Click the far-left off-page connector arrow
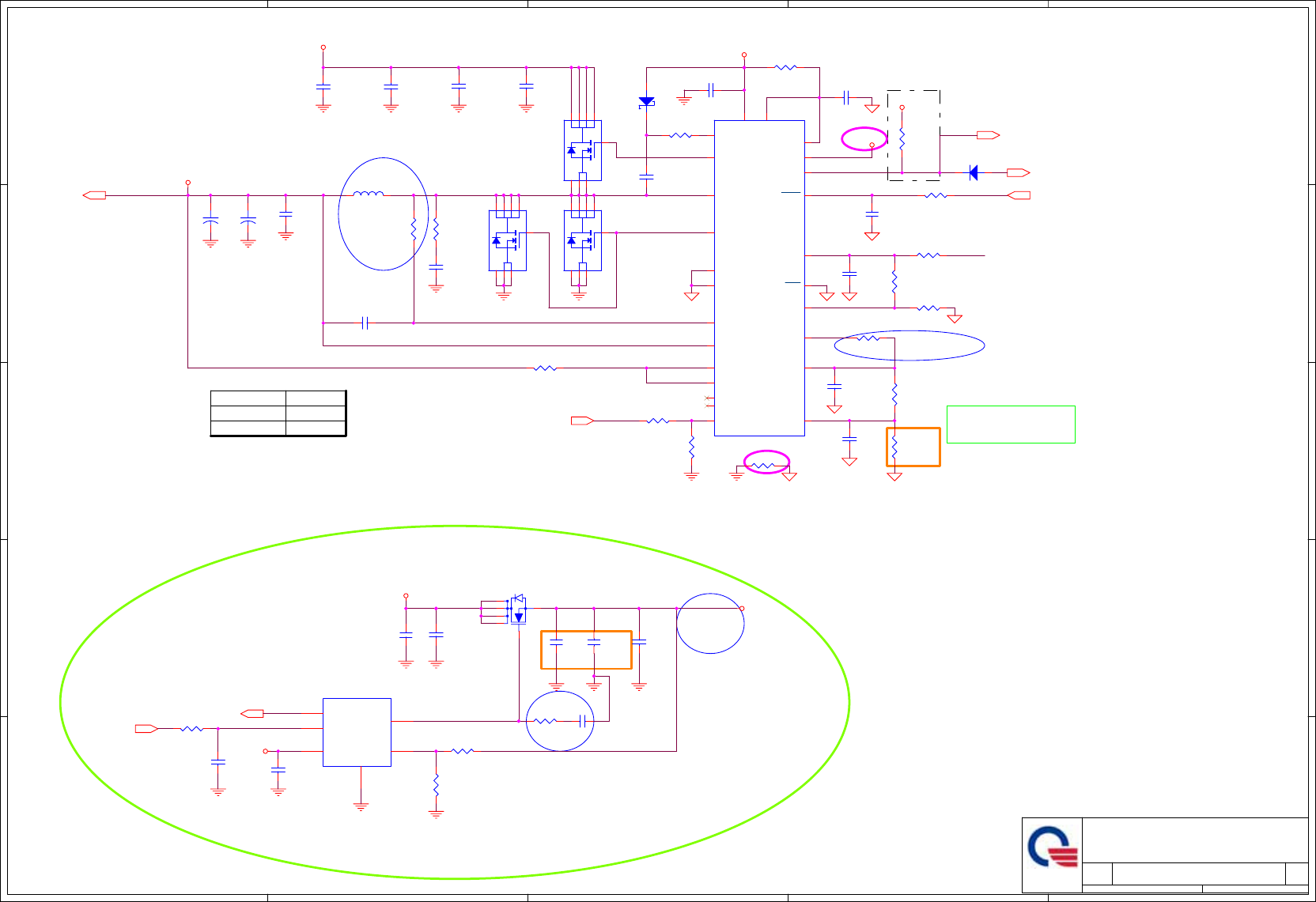This screenshot has height=902, width=1316. coord(94,195)
